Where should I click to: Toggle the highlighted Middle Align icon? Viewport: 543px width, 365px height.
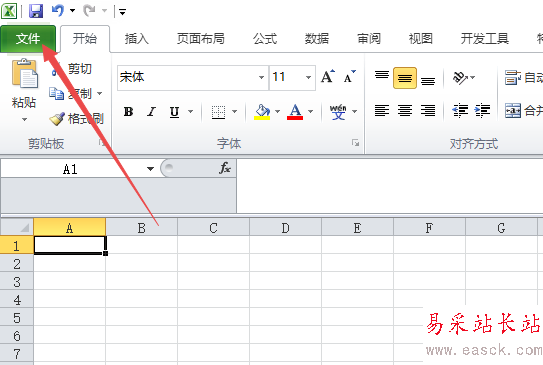point(405,78)
